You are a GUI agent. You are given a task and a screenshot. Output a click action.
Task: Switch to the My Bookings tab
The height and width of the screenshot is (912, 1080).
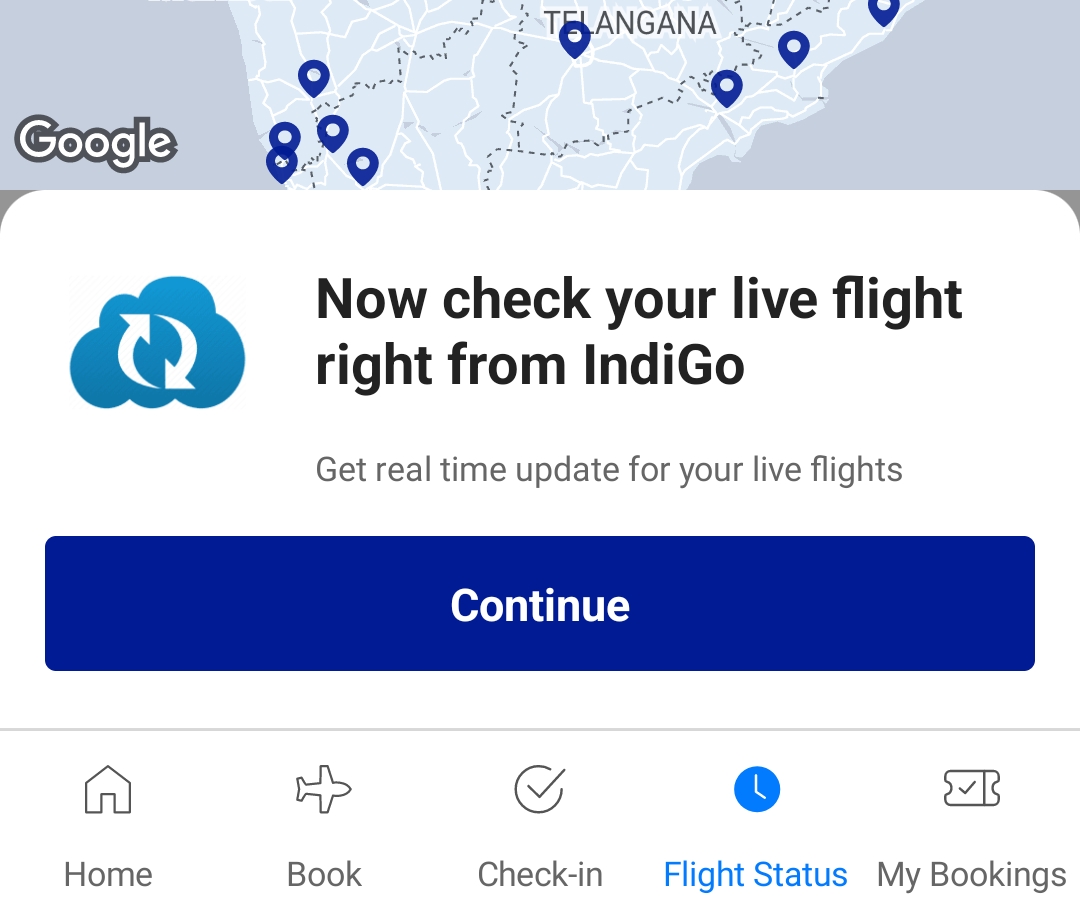pyautogui.click(x=971, y=874)
